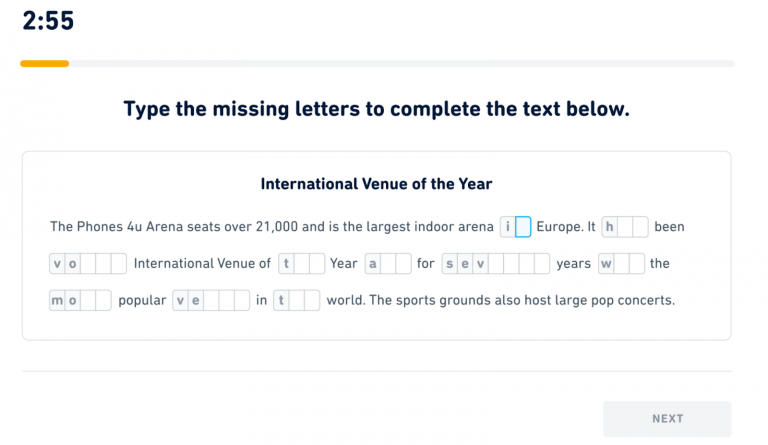The height and width of the screenshot is (445, 768).
Task: Click the 2:55 countdown timer
Action: pyautogui.click(x=48, y=21)
